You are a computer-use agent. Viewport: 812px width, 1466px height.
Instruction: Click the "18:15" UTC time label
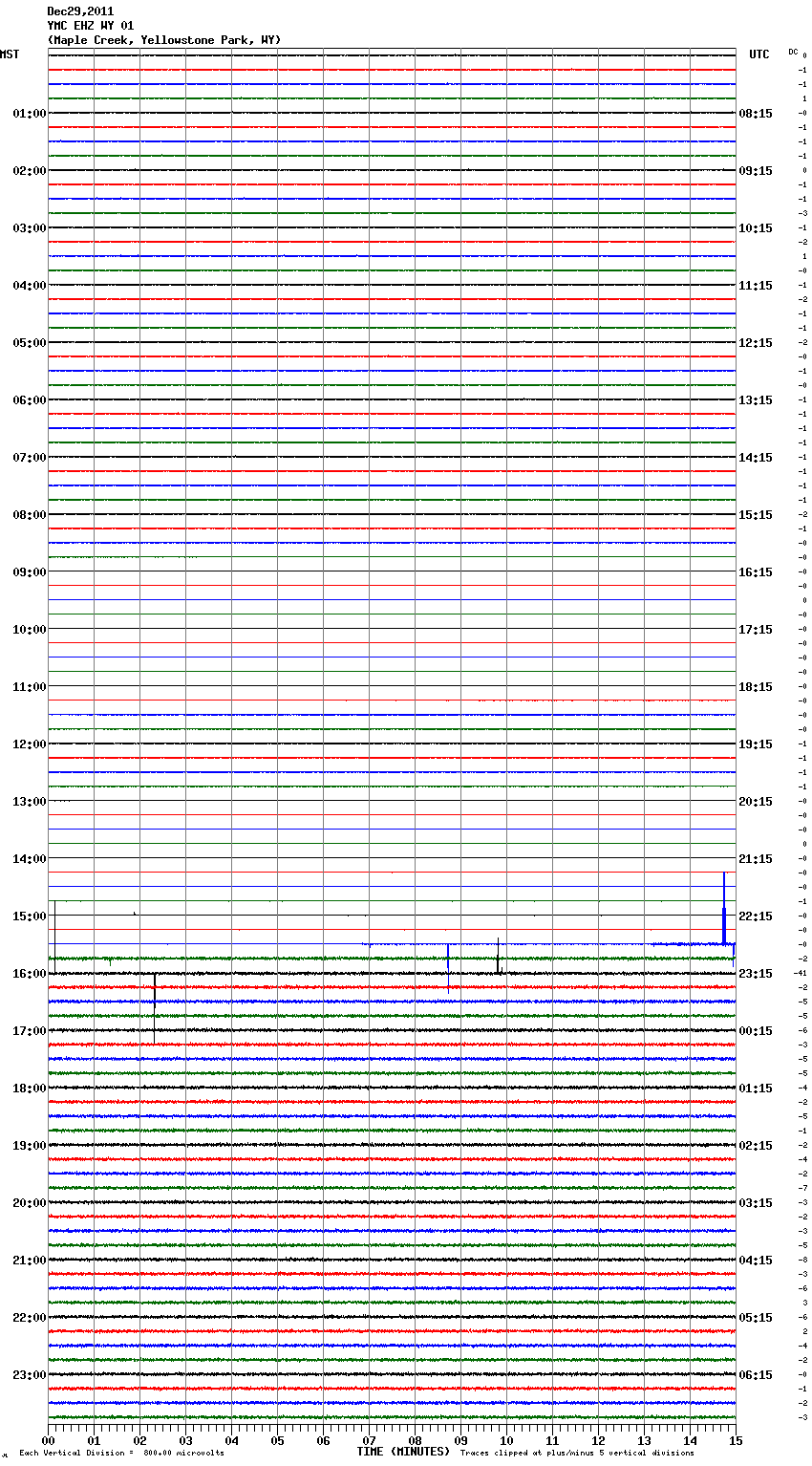pyautogui.click(x=756, y=687)
